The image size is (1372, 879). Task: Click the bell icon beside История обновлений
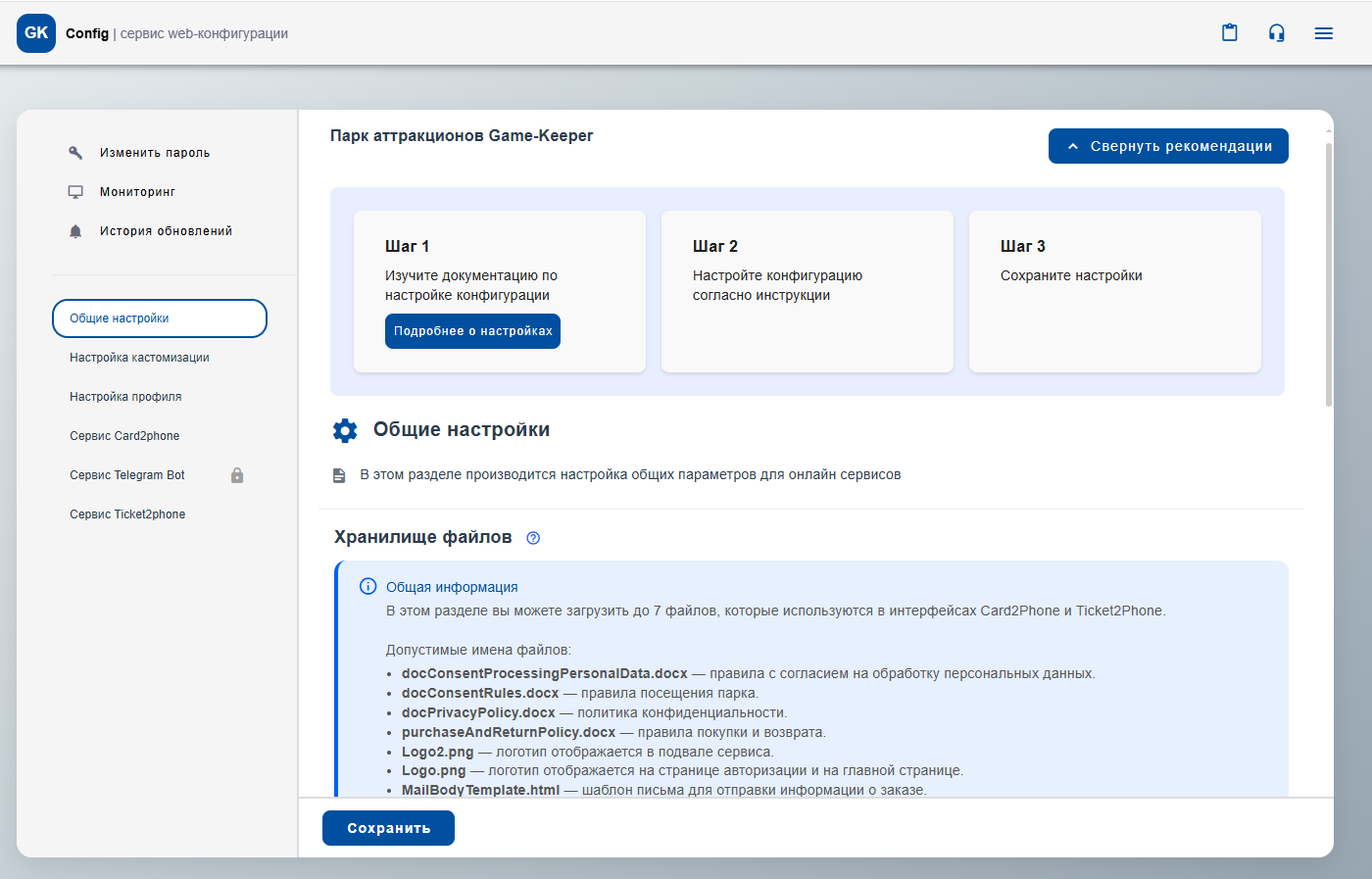point(75,231)
